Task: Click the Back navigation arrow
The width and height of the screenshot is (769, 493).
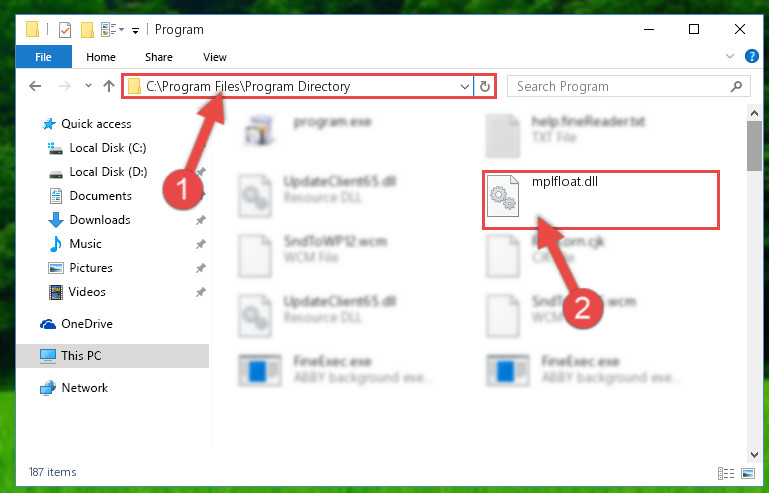Action: tap(35, 87)
